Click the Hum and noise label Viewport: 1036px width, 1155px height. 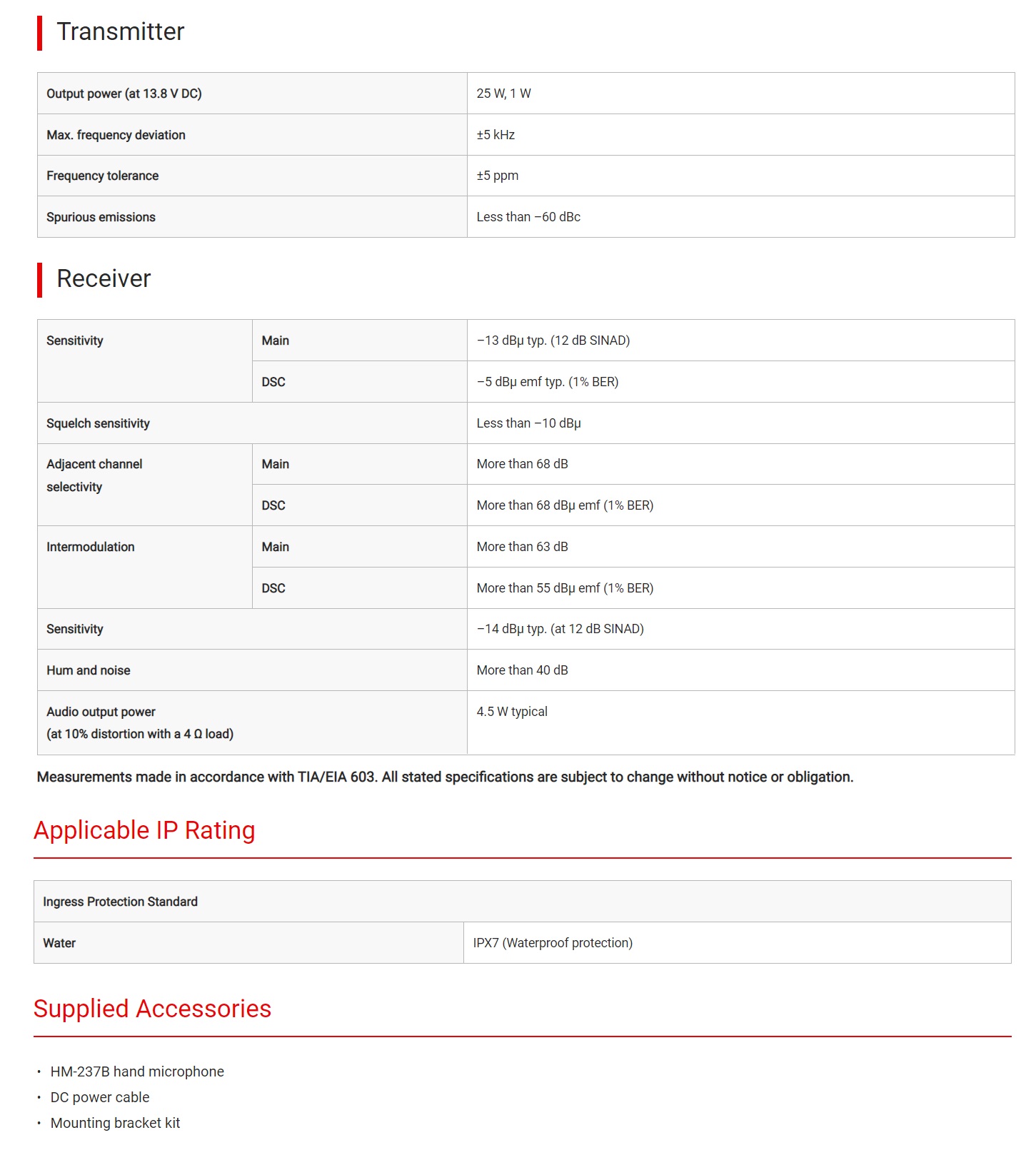pos(89,670)
